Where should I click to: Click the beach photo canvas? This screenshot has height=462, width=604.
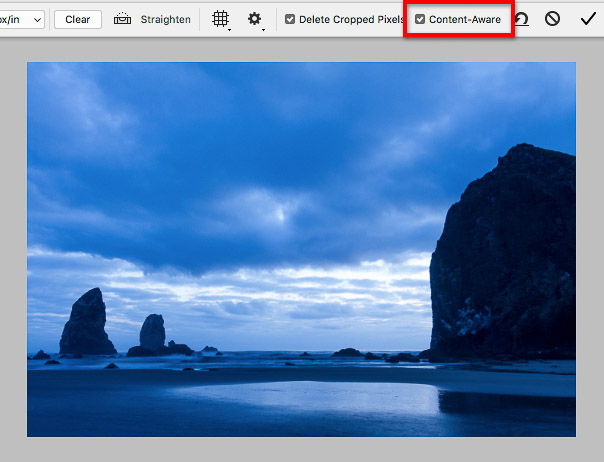301,249
